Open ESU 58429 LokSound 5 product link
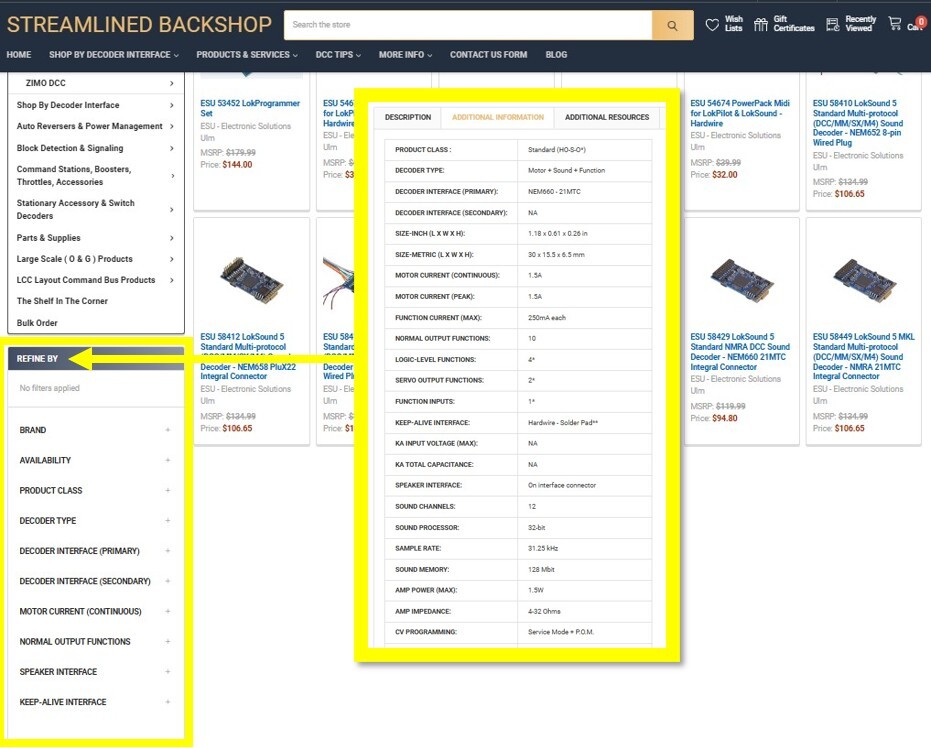 pos(740,351)
